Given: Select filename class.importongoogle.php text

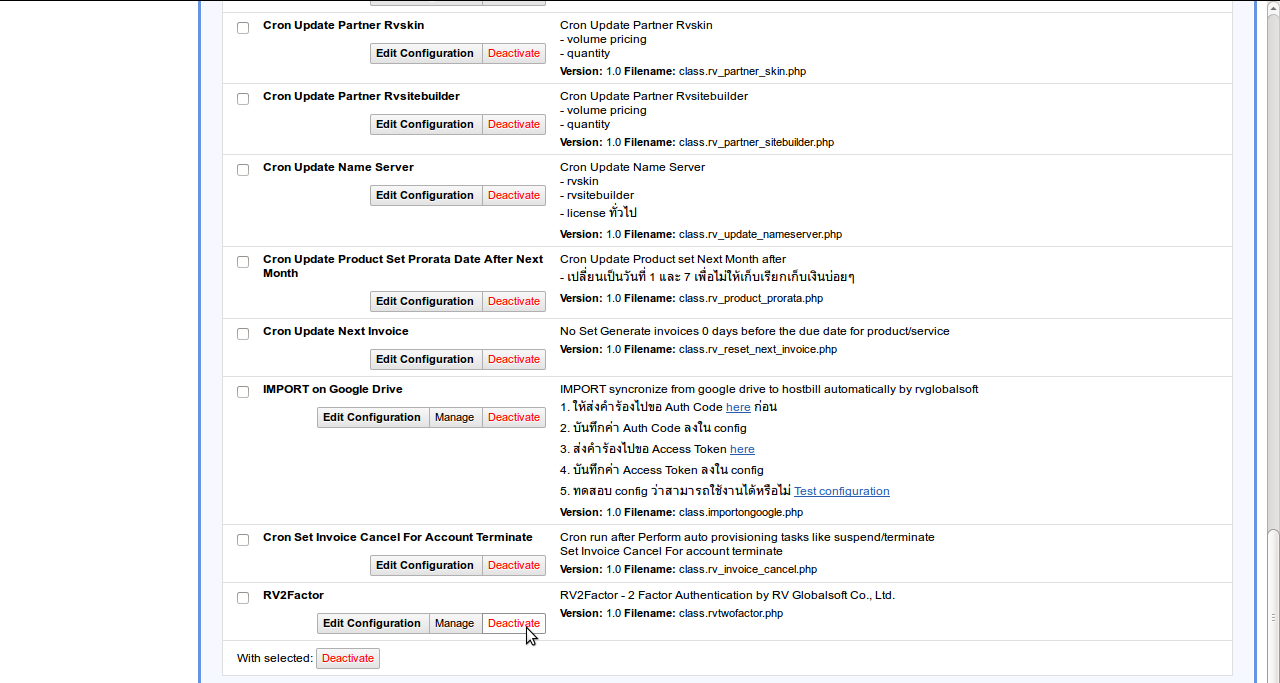Looking at the screenshot, I should (741, 513).
